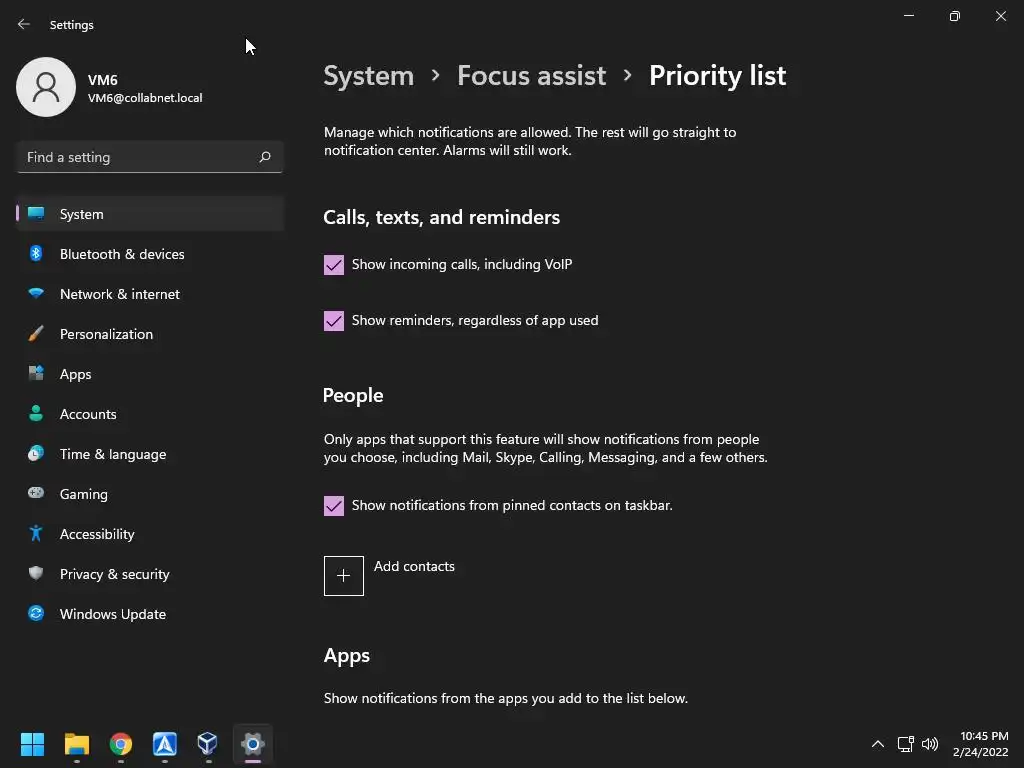Image resolution: width=1024 pixels, height=768 pixels.
Task: Click the Accessibility figure icon
Action: tap(36, 534)
